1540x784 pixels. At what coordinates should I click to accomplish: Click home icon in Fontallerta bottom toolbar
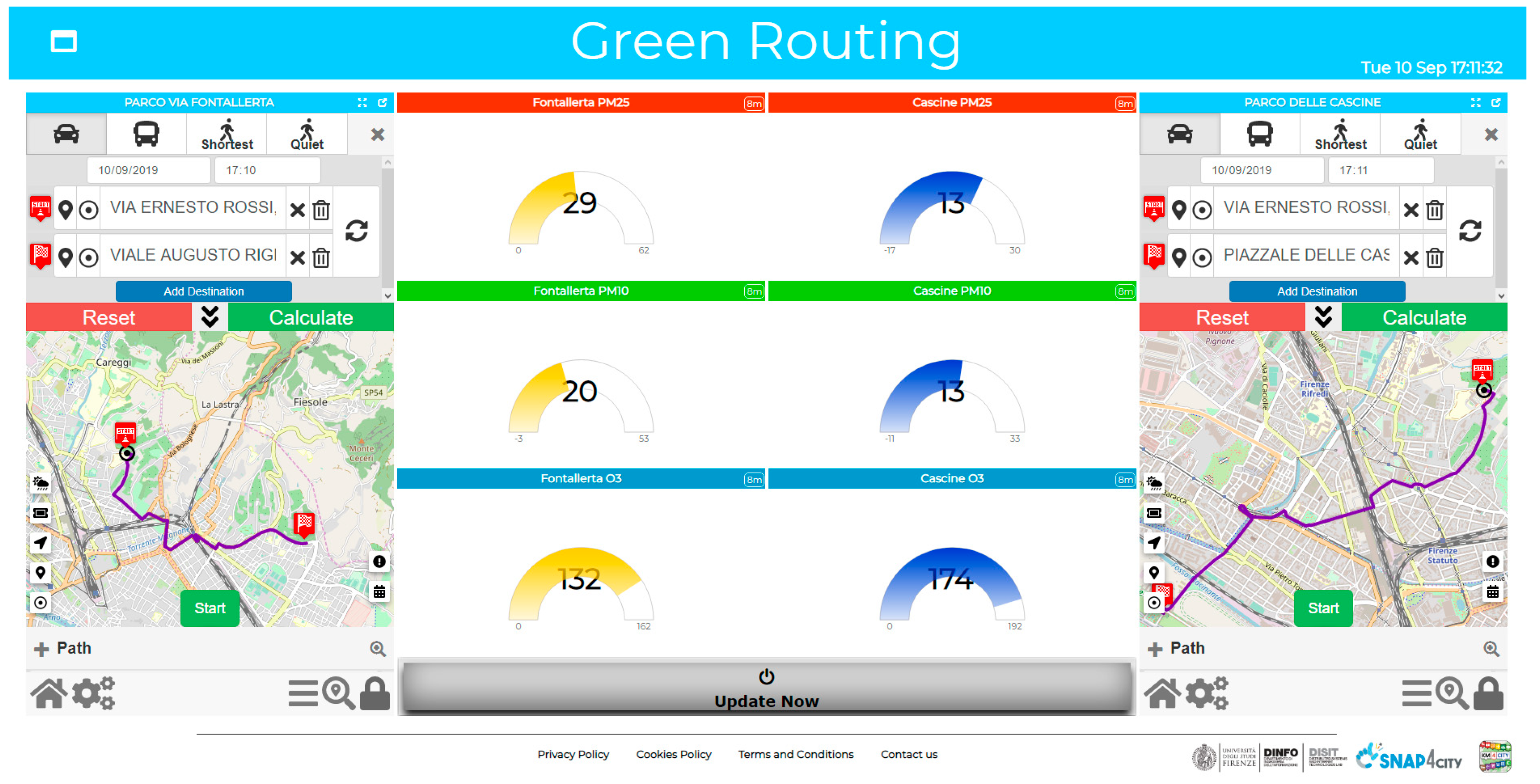click(49, 694)
